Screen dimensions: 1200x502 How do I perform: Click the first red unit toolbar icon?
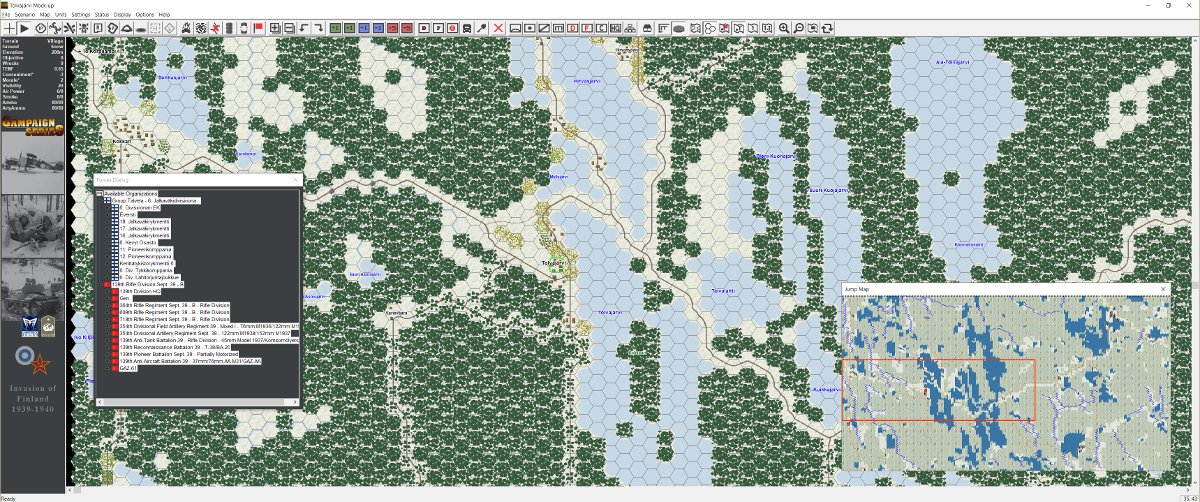coord(393,28)
